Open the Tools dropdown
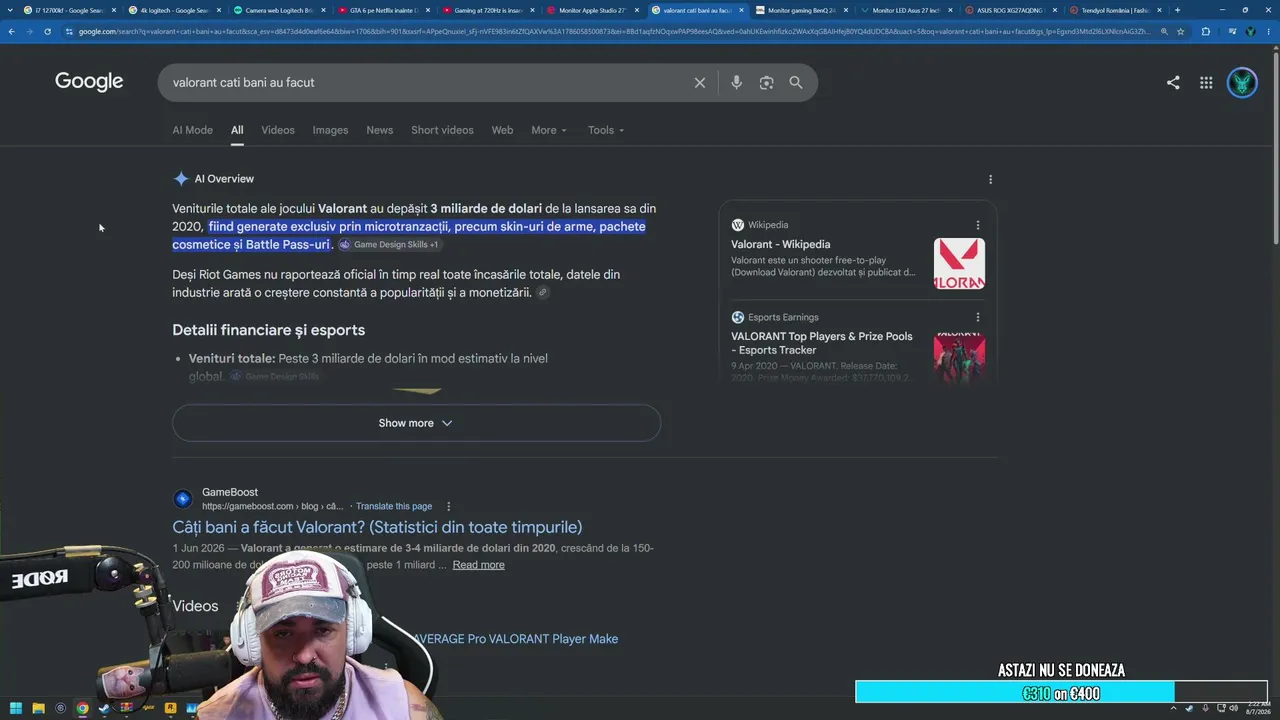Image resolution: width=1280 pixels, height=720 pixels. [606, 130]
